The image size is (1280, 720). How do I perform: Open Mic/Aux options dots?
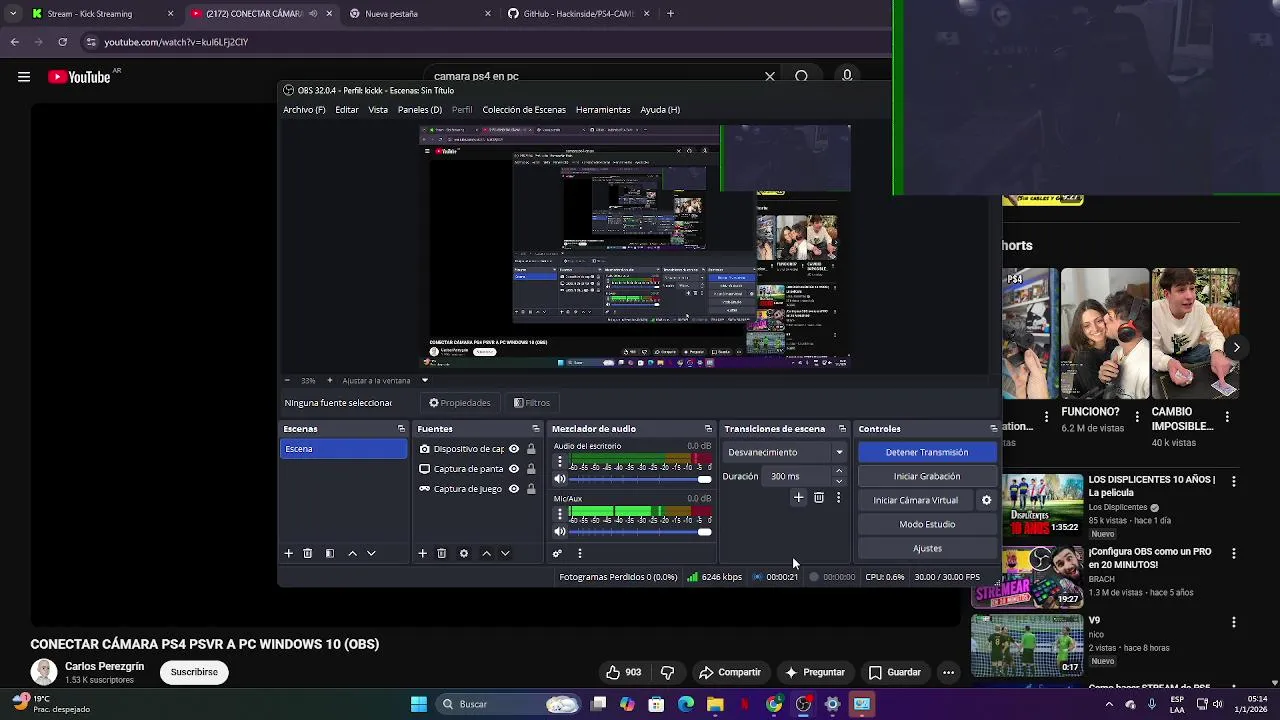click(x=560, y=514)
